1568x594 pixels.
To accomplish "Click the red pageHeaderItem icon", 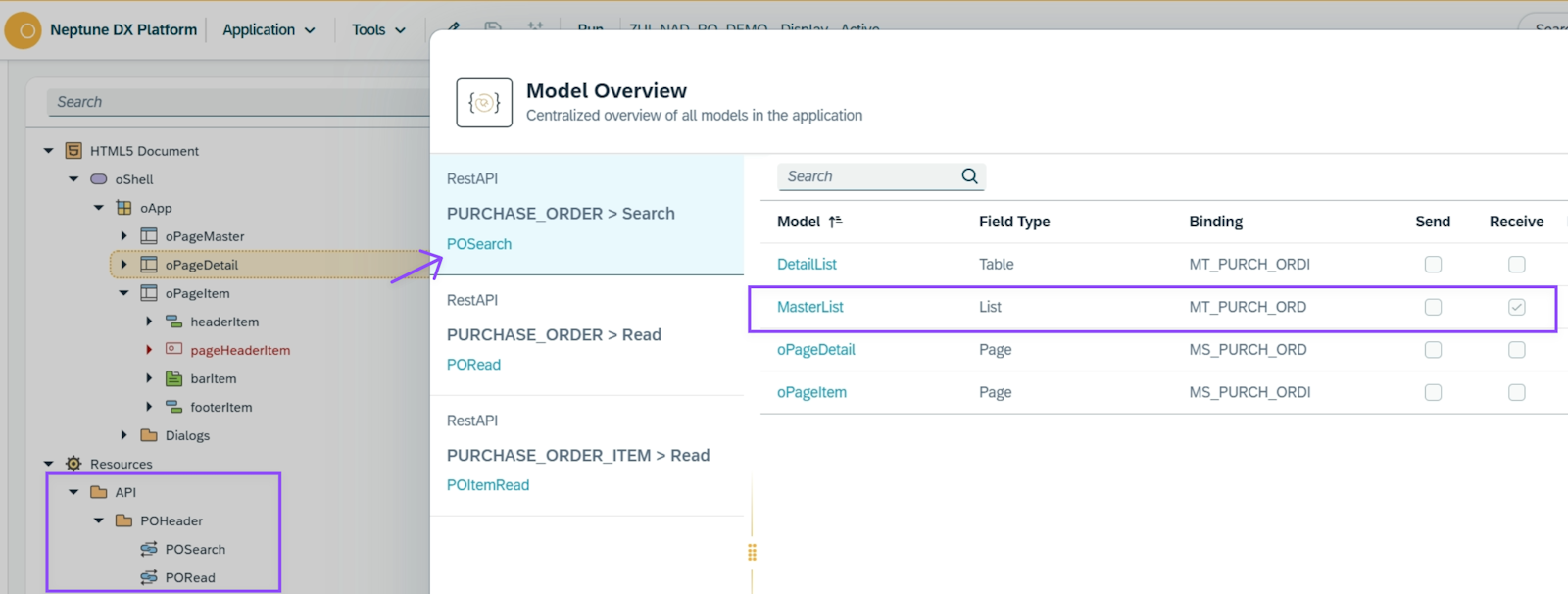I will click(x=174, y=349).
